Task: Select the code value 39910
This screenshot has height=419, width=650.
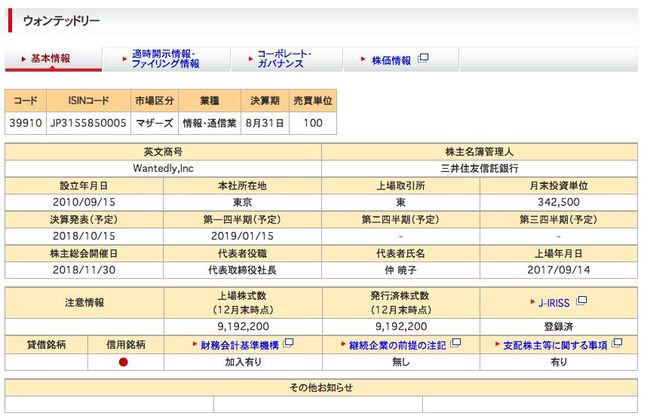Action: click(x=26, y=123)
